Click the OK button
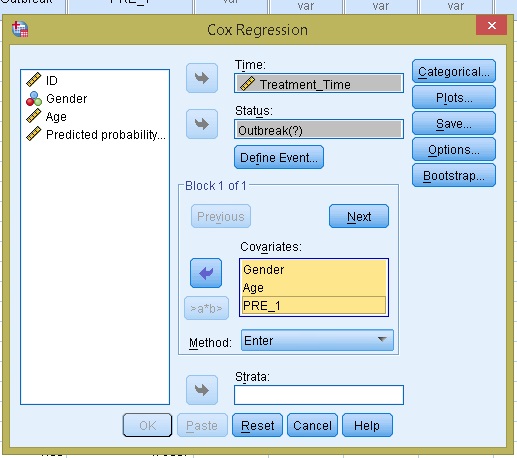The image size is (517, 458). pyautogui.click(x=147, y=425)
